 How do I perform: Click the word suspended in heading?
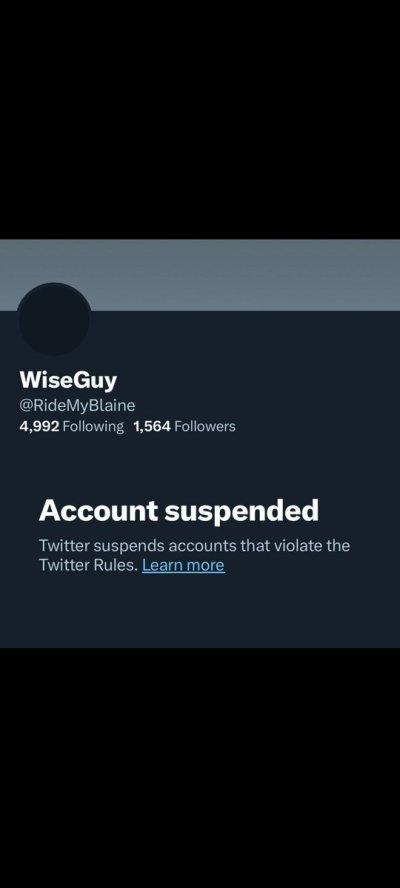pos(242,512)
